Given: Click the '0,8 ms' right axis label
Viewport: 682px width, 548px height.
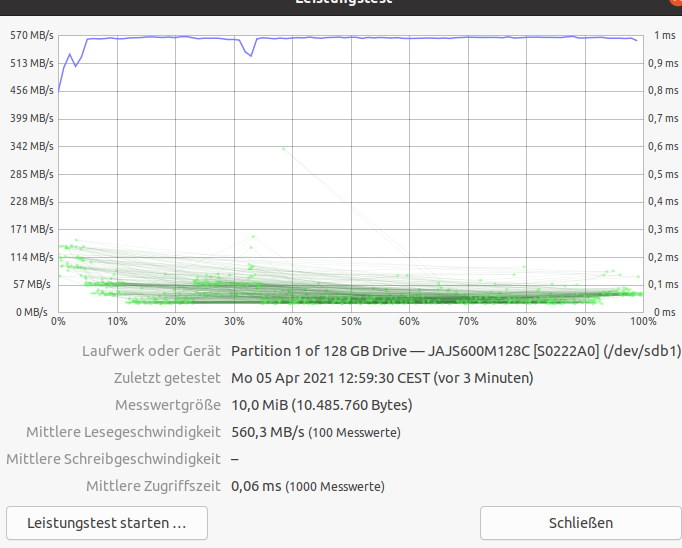Looking at the screenshot, I should (x=663, y=90).
